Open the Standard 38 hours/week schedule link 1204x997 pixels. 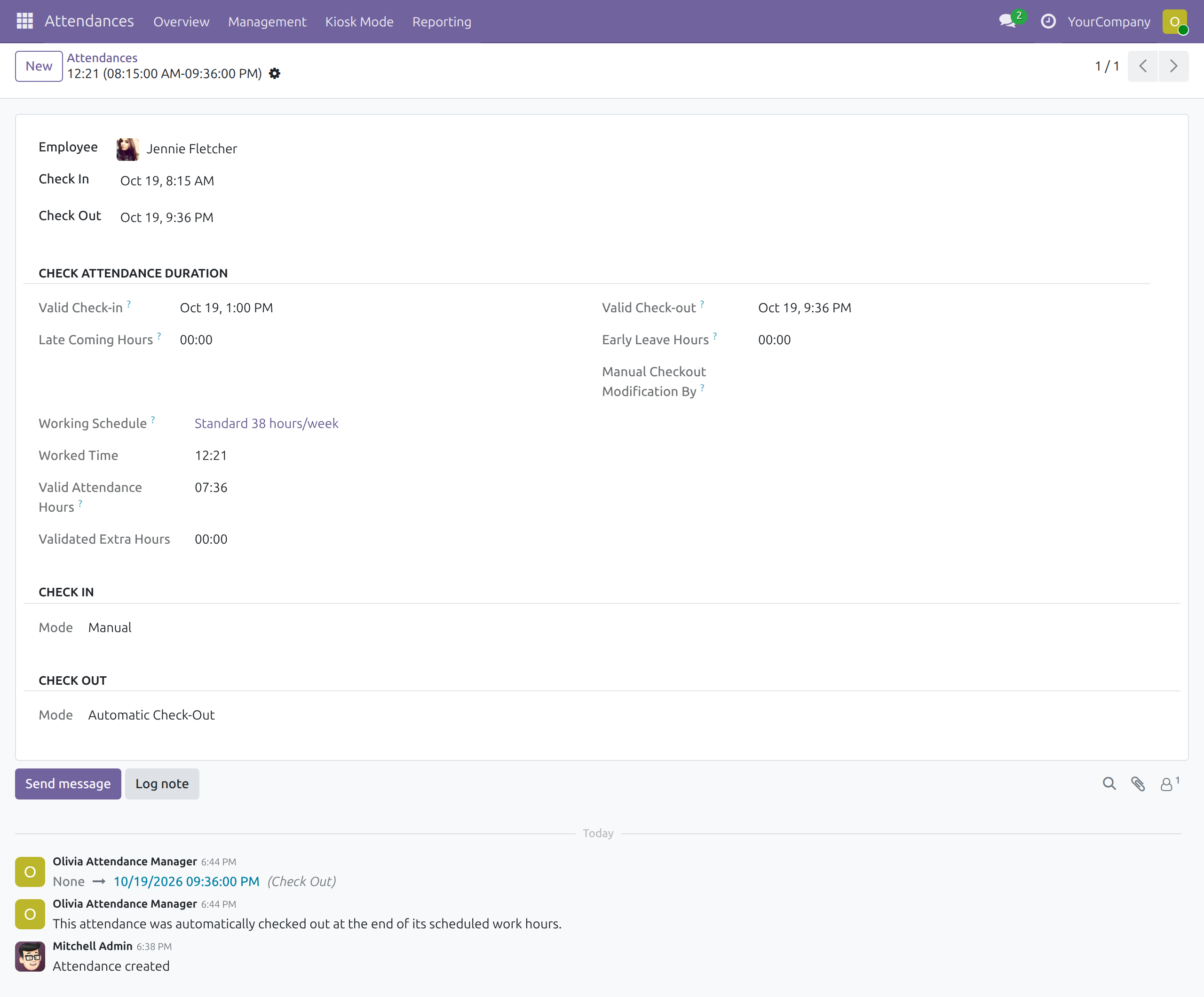(x=267, y=423)
